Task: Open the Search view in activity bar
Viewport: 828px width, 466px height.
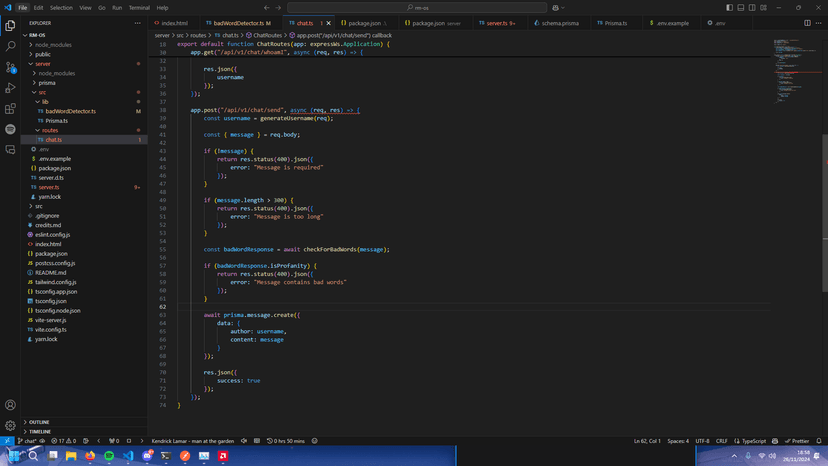Action: [10, 46]
